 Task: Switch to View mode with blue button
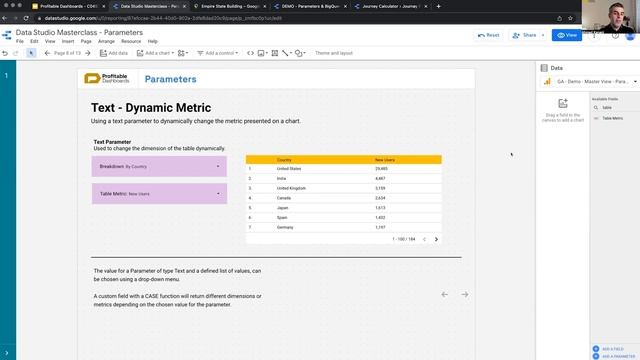[x=567, y=35]
